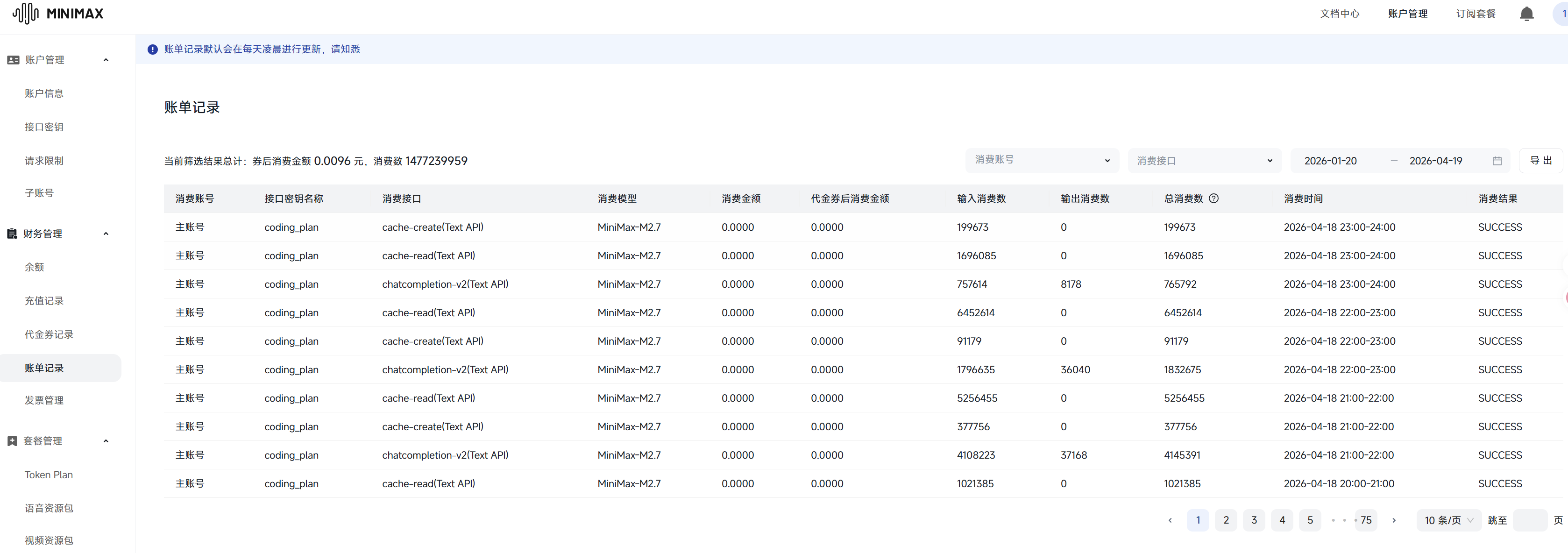This screenshot has width=1568, height=553.
Task: Click the 跳至 page jump input box
Action: coord(1530,520)
